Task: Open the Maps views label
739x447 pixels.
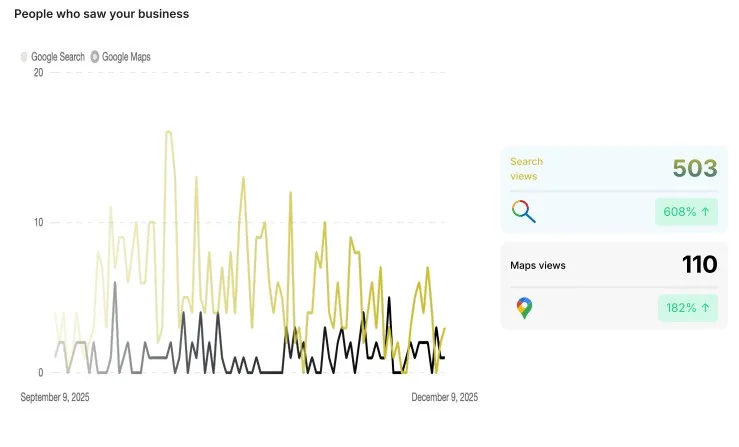Action: coord(538,265)
